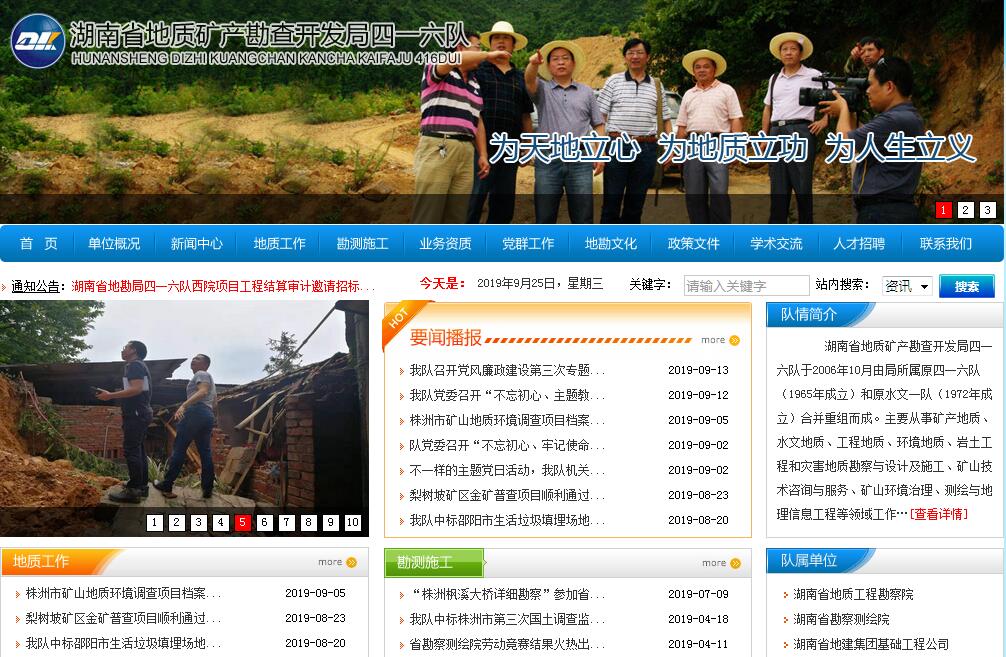
Task: Open 新闻中心 navigation menu
Action: [196, 244]
